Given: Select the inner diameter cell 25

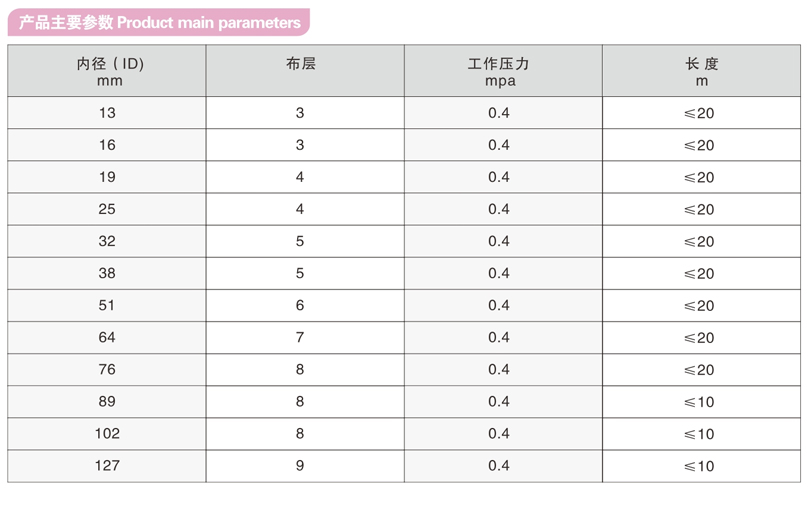Looking at the screenshot, I should pos(107,209).
